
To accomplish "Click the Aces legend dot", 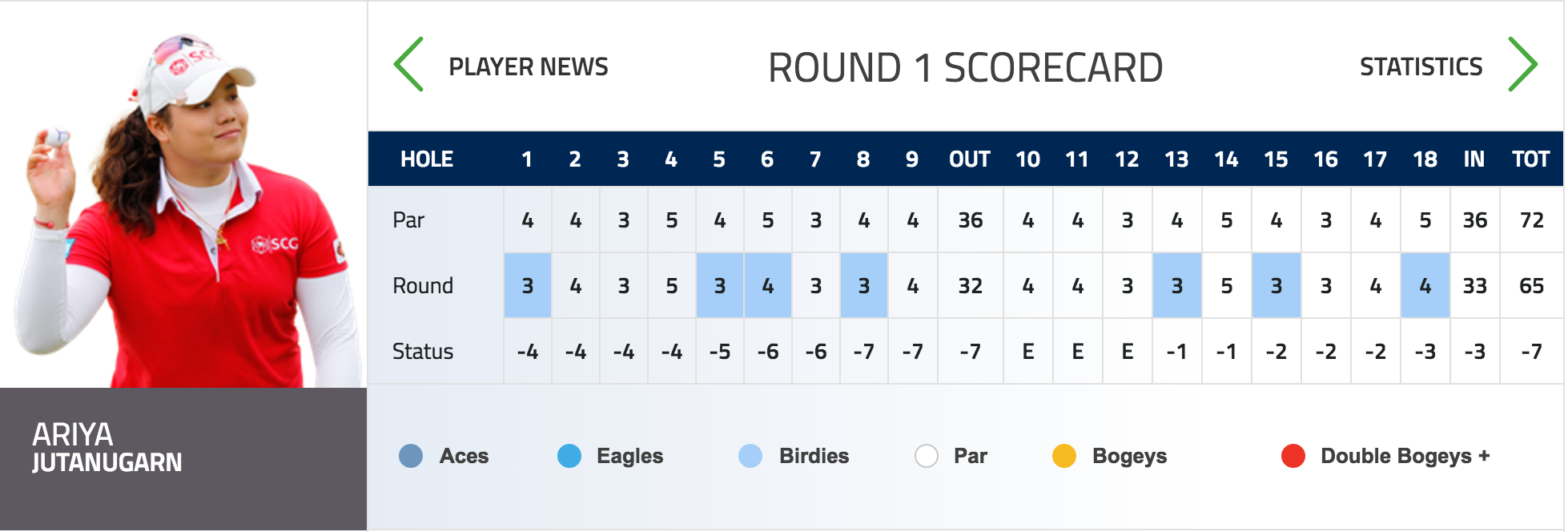I will tap(411, 456).
